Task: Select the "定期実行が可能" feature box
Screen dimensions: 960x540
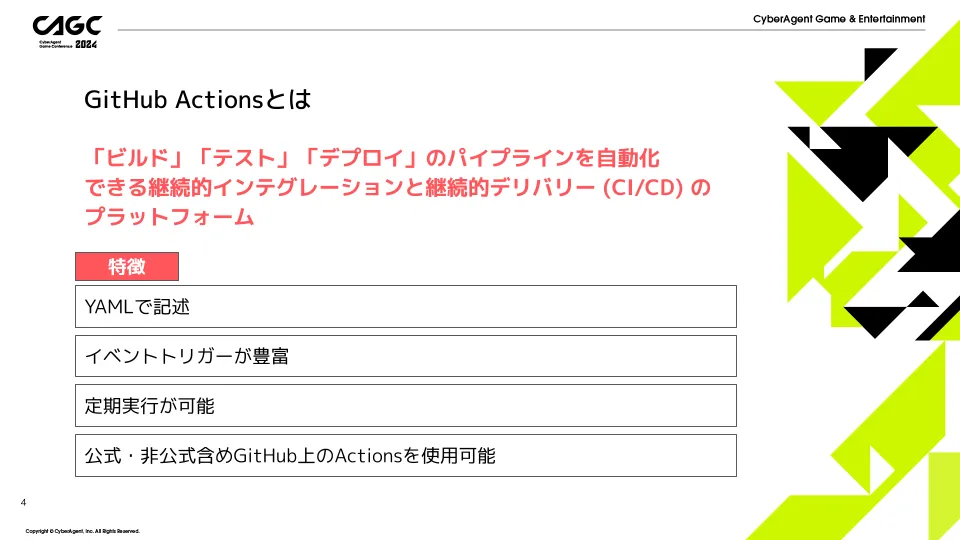Action: click(x=405, y=406)
